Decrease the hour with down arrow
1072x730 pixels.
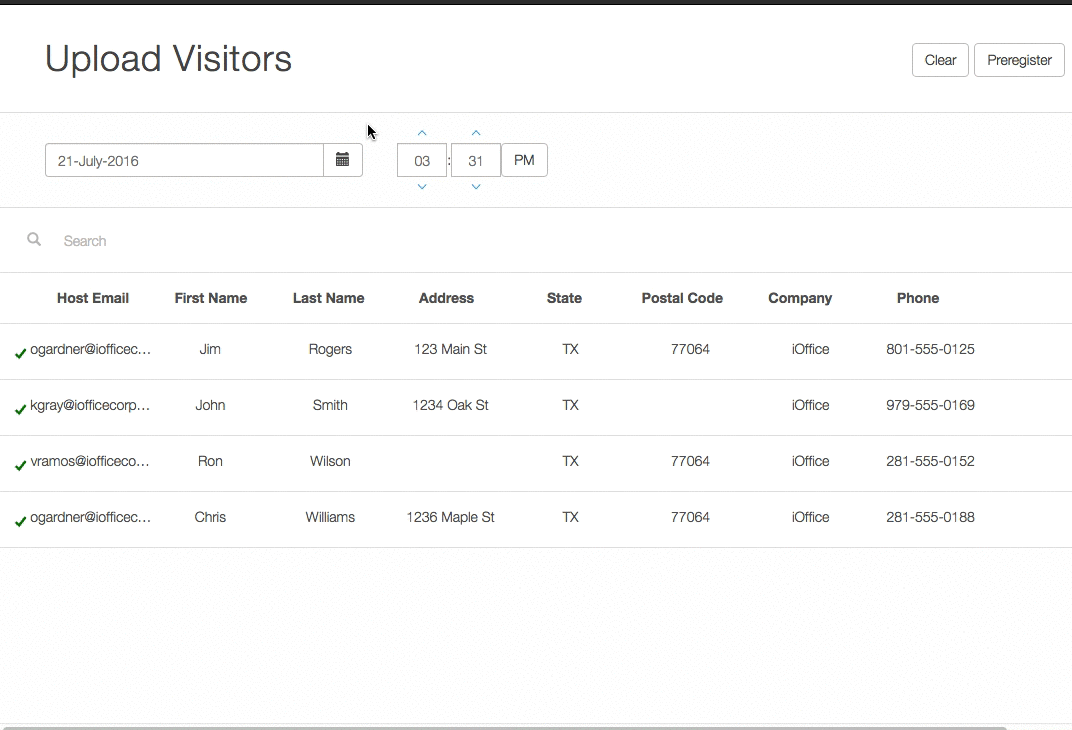click(422, 187)
